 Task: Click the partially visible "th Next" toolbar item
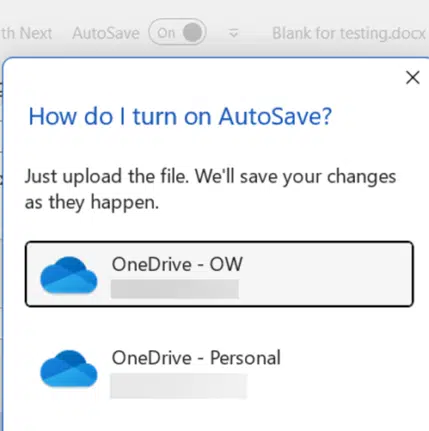tap(26, 33)
